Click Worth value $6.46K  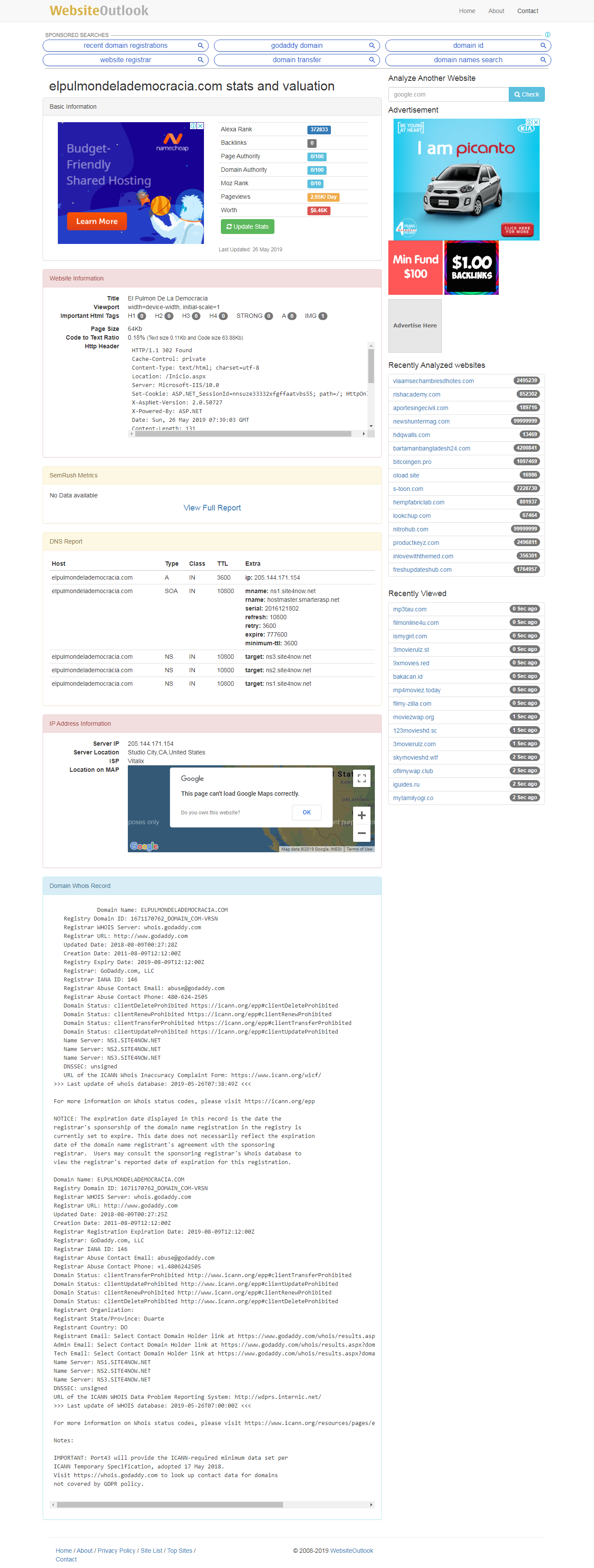point(319,210)
